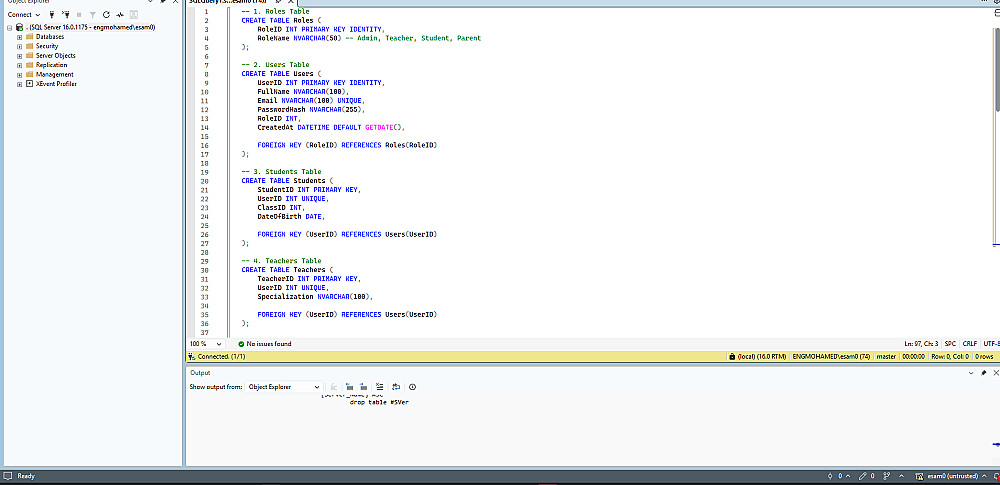Screen dimensions: 1000x485
Task: Place cursor on CREATE TABLE Users line
Action: point(282,73)
